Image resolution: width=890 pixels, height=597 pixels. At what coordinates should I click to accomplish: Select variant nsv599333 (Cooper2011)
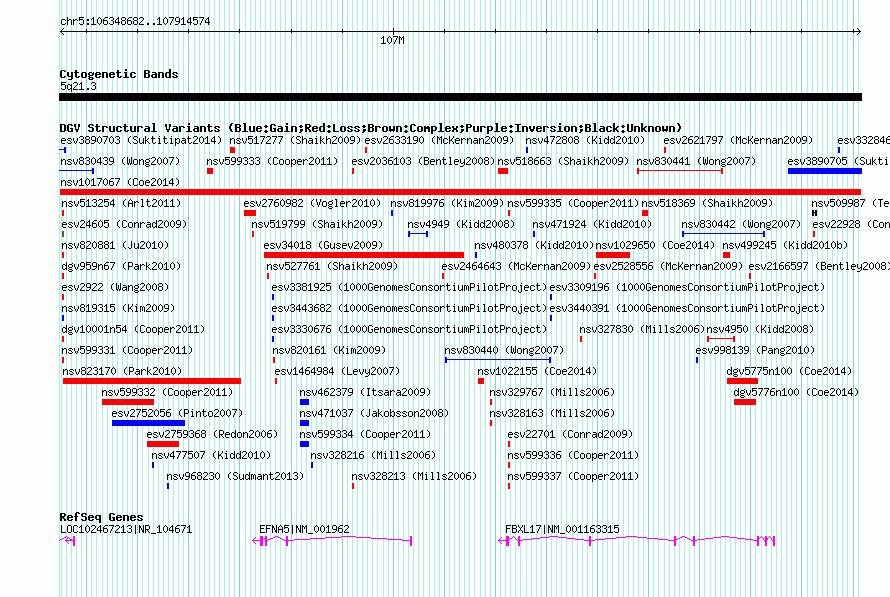[x=272, y=161]
